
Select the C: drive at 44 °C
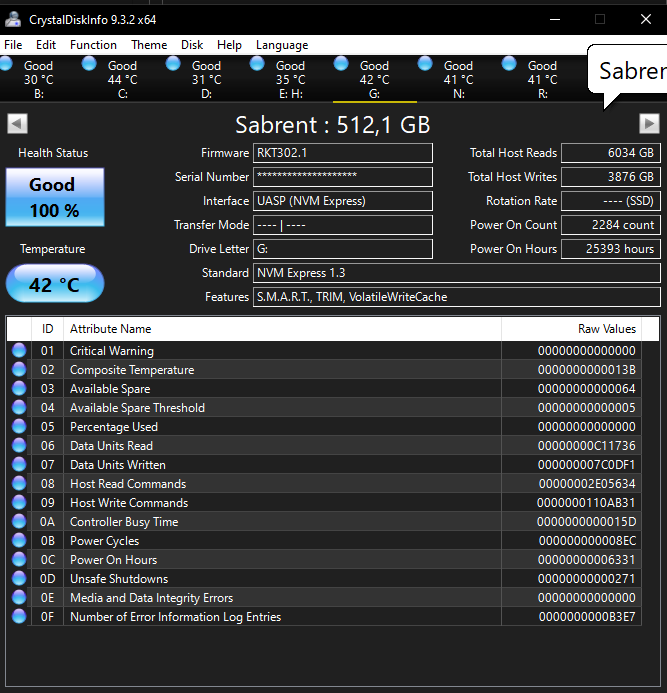pos(122,80)
